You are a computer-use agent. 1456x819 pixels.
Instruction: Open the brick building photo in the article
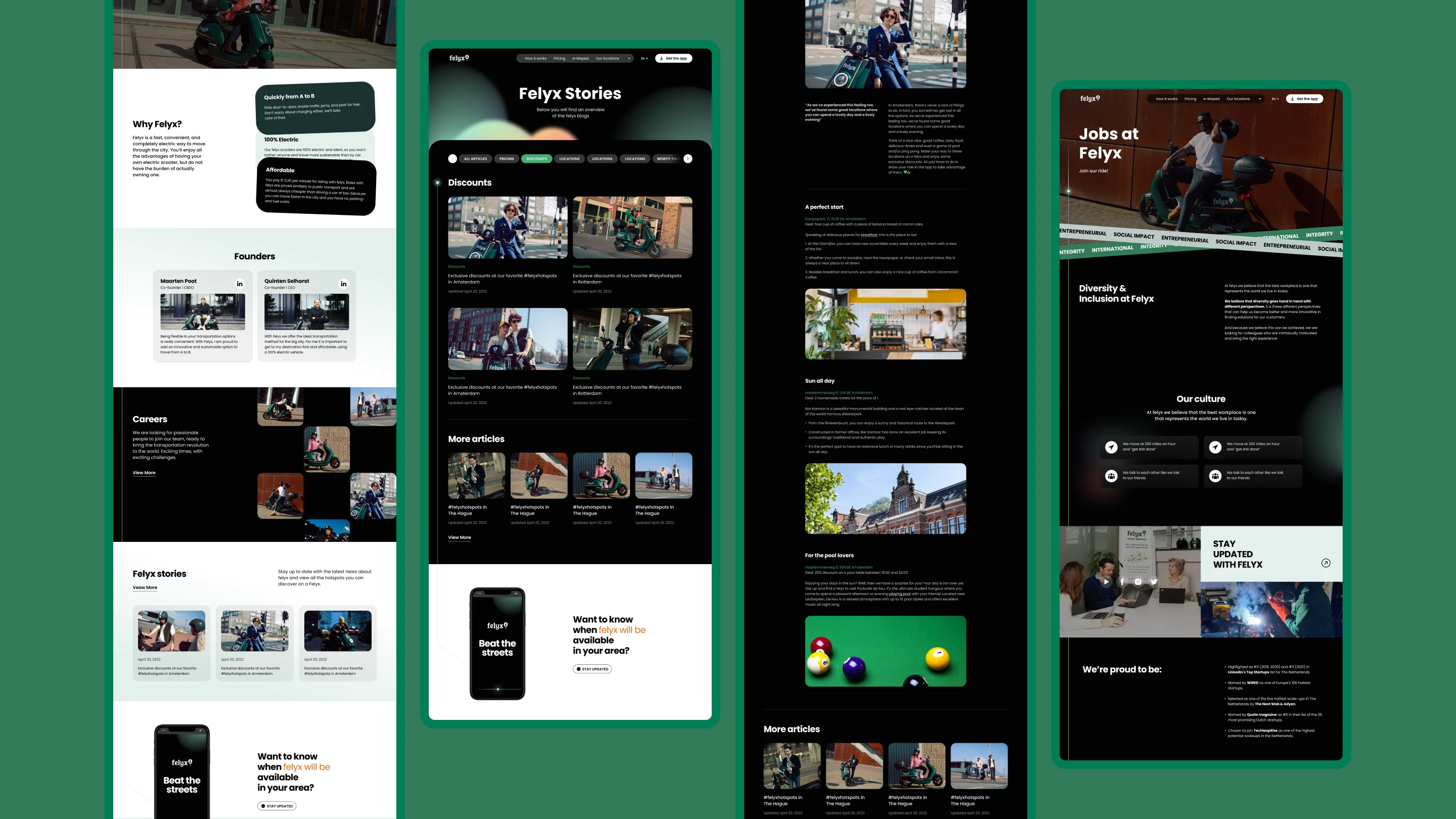(x=885, y=498)
